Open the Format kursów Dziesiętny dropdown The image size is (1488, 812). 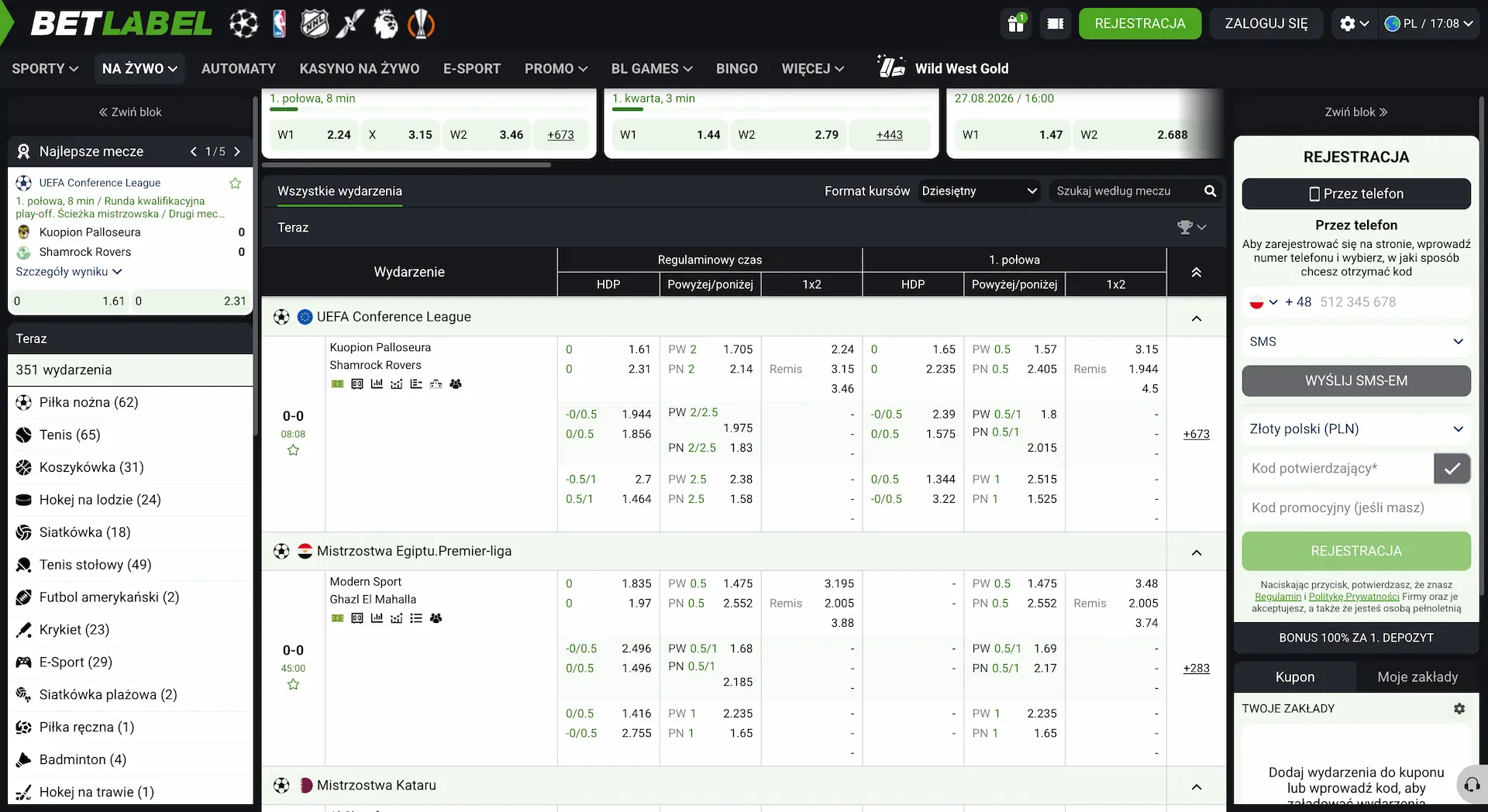click(979, 191)
